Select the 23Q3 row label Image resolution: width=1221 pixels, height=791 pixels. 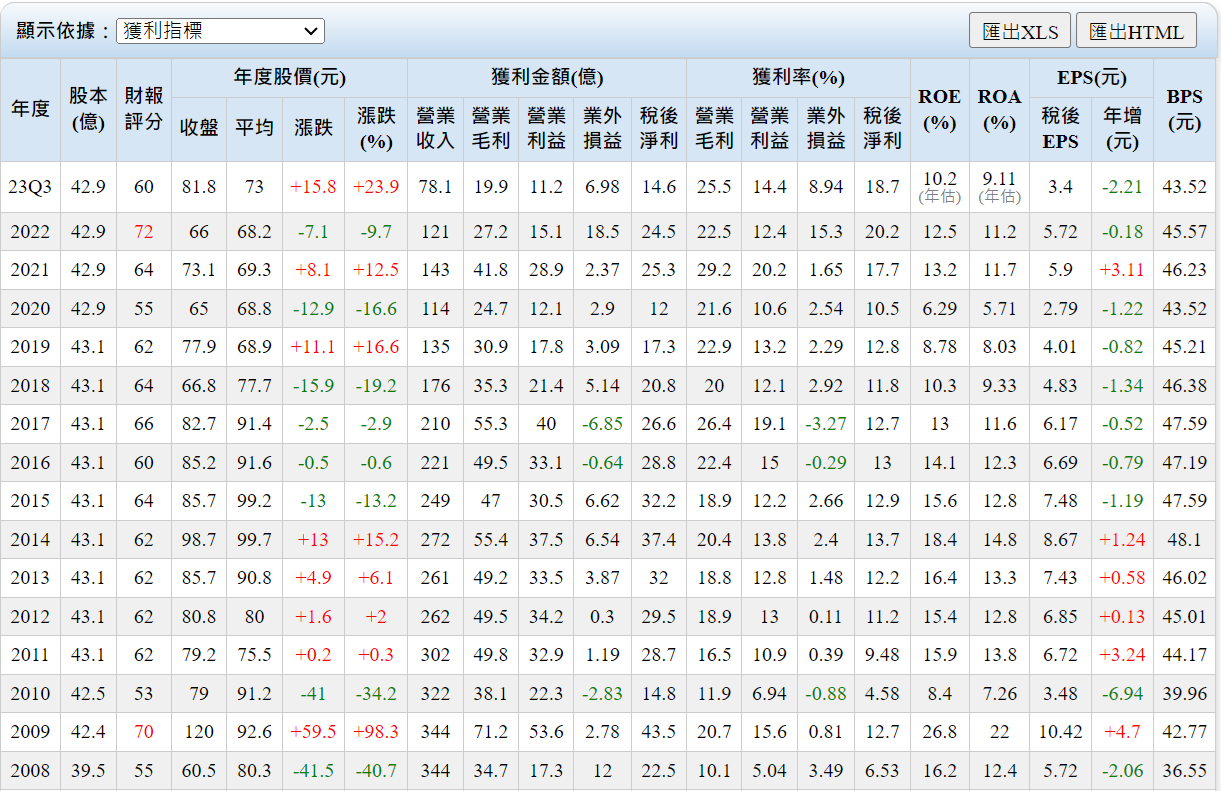(x=30, y=187)
